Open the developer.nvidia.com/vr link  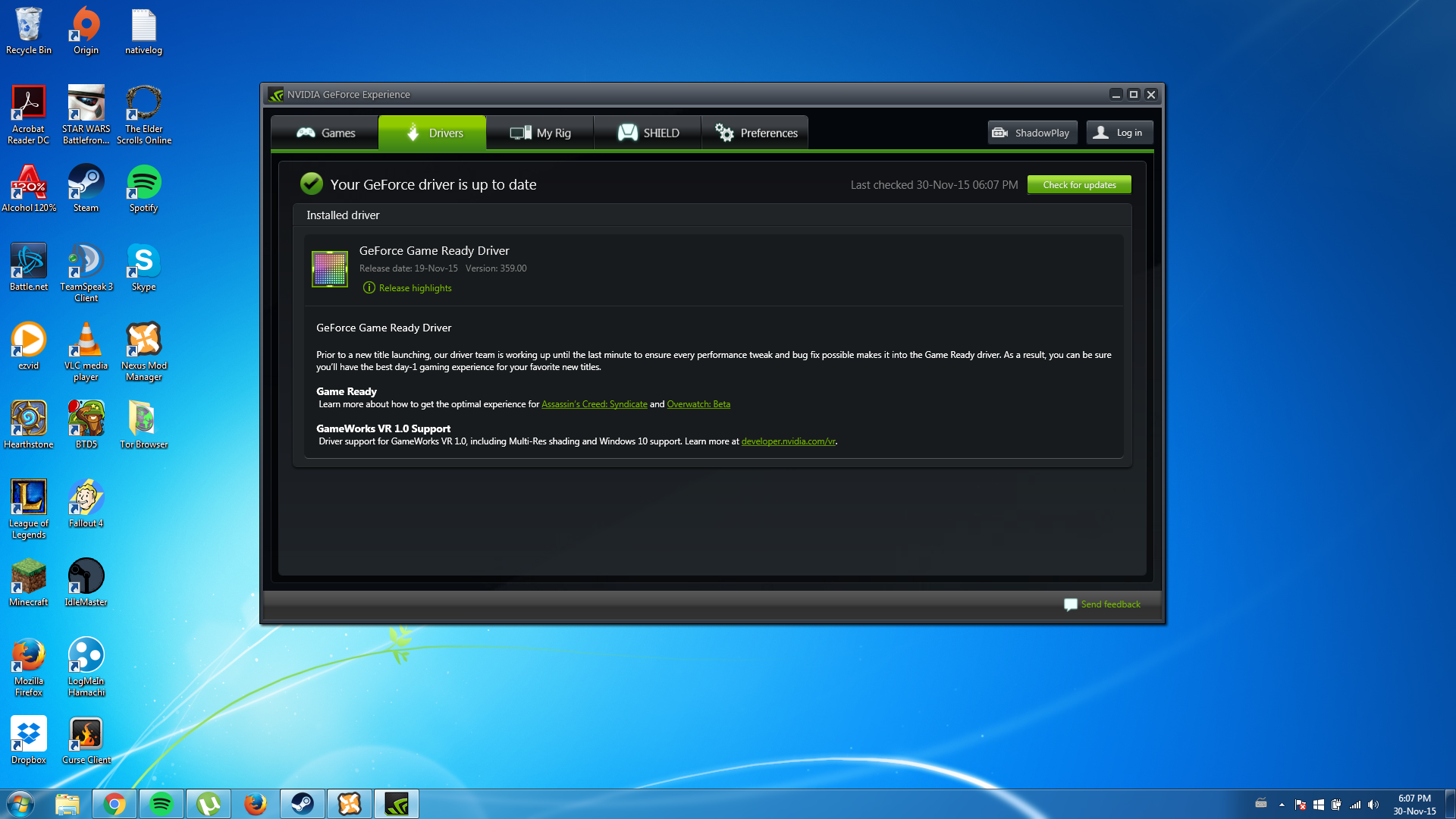pyautogui.click(x=788, y=441)
